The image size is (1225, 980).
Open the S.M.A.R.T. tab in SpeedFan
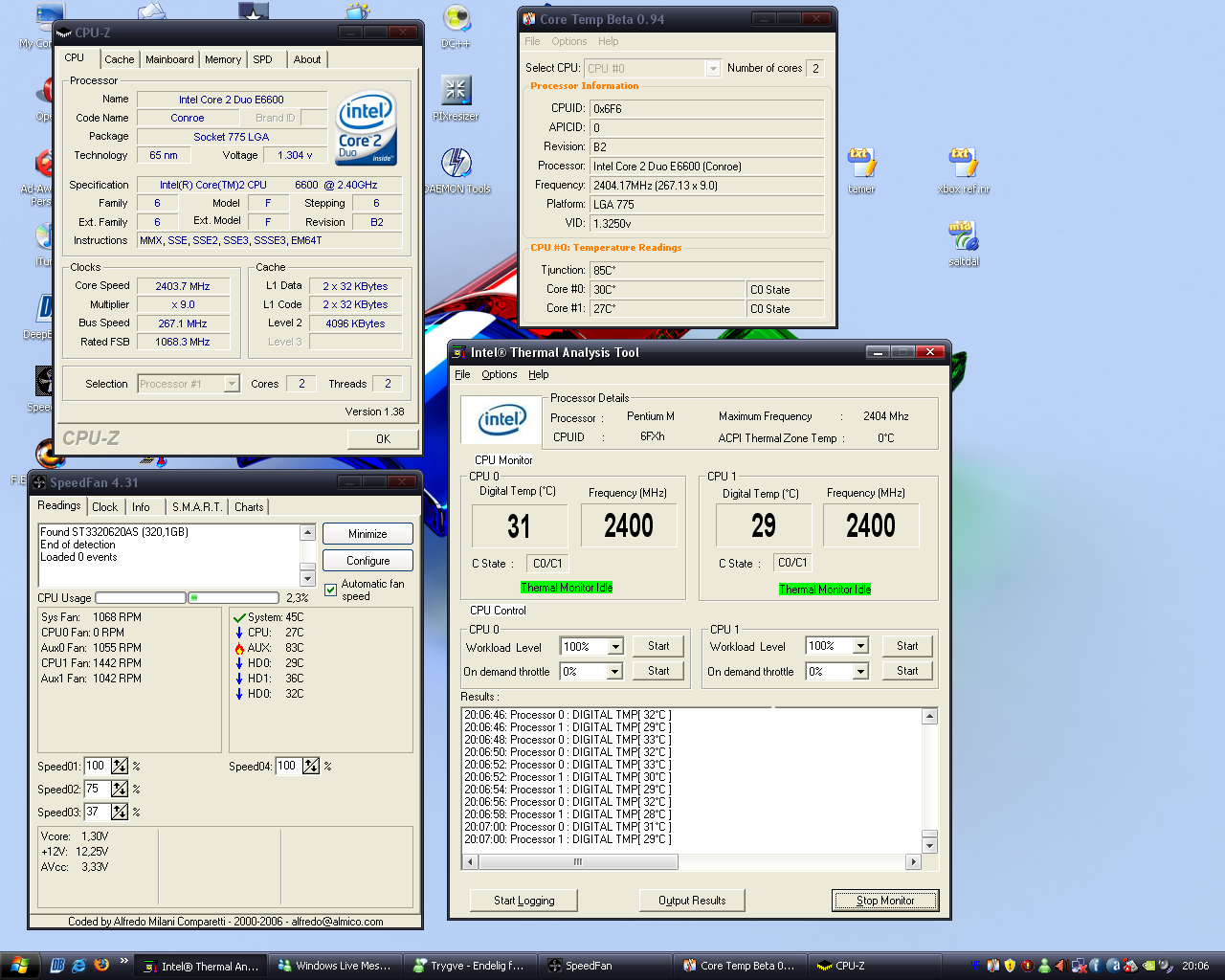(x=196, y=507)
